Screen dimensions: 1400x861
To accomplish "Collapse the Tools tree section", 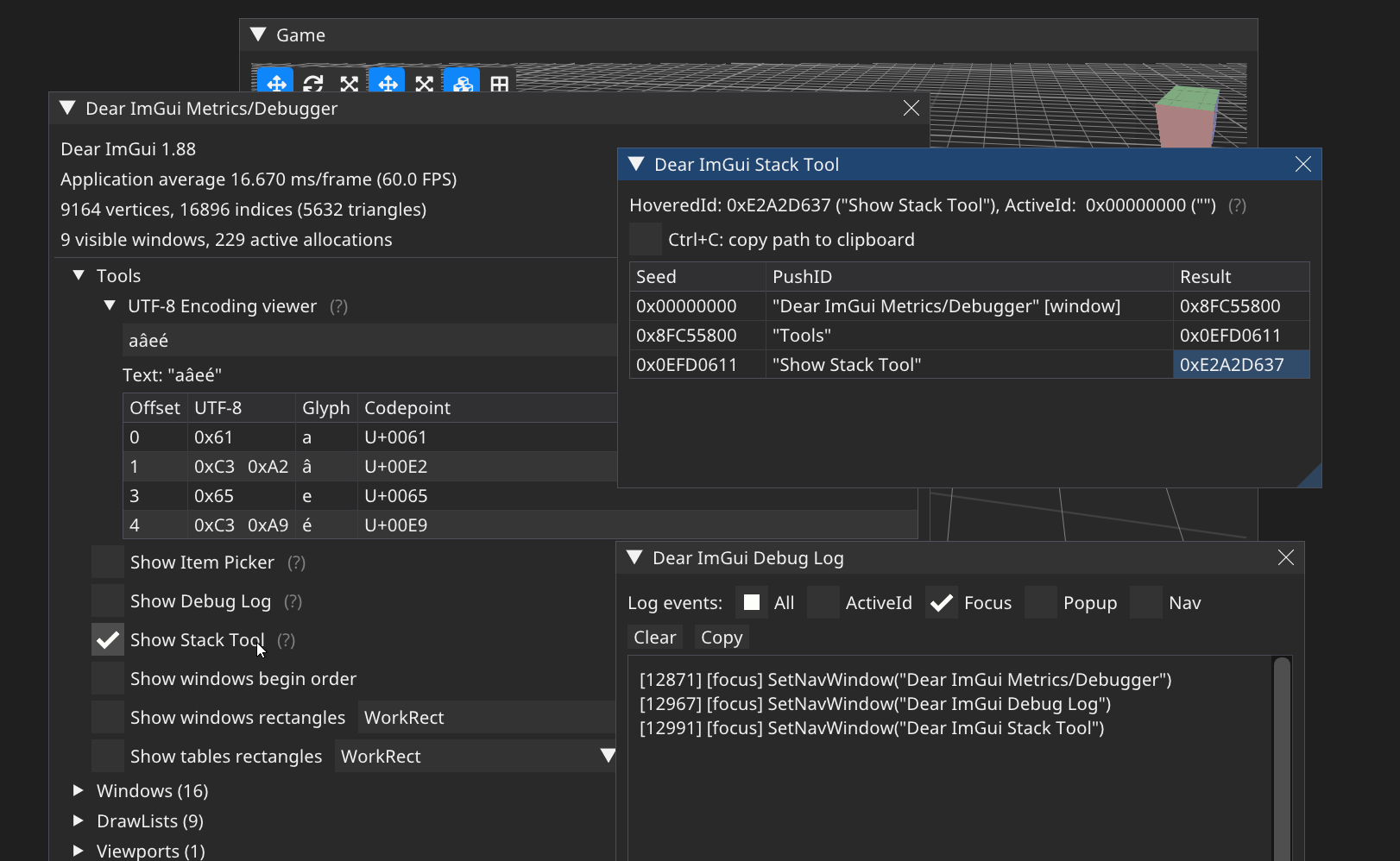I will click(79, 275).
